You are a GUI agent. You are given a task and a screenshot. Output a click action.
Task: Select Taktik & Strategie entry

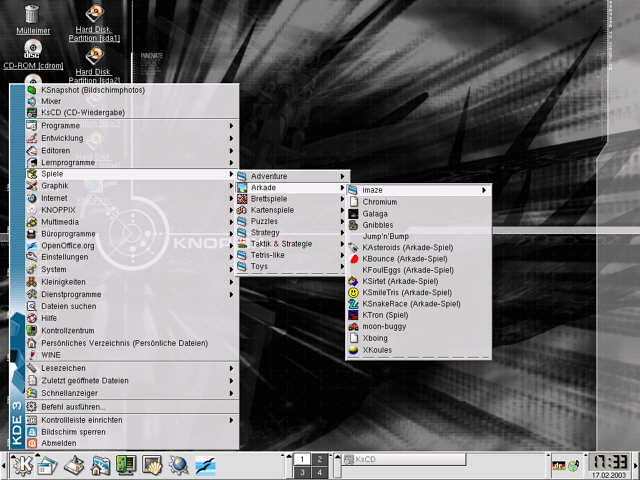(x=292, y=244)
